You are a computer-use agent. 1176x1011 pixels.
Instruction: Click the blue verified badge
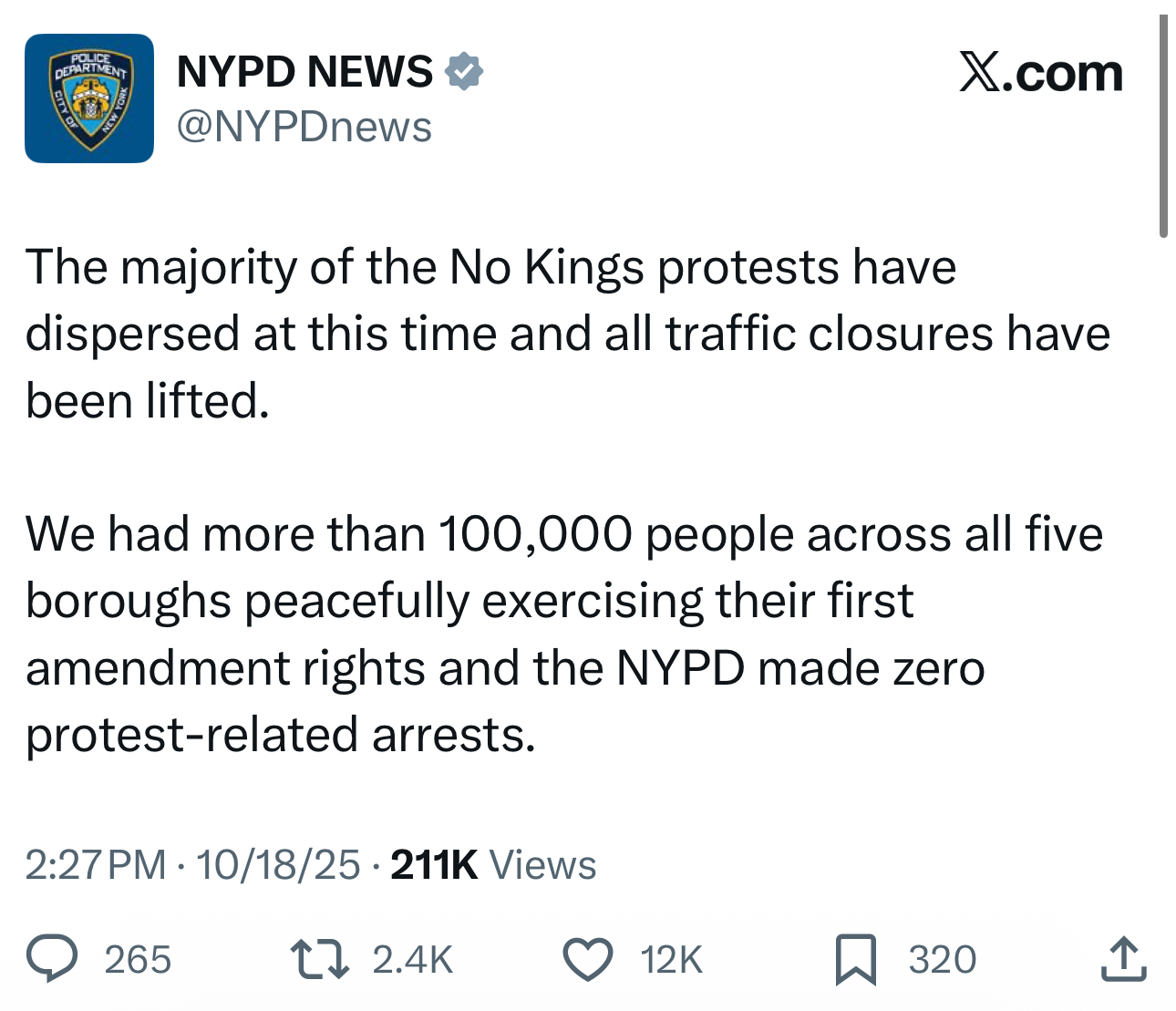tap(465, 72)
